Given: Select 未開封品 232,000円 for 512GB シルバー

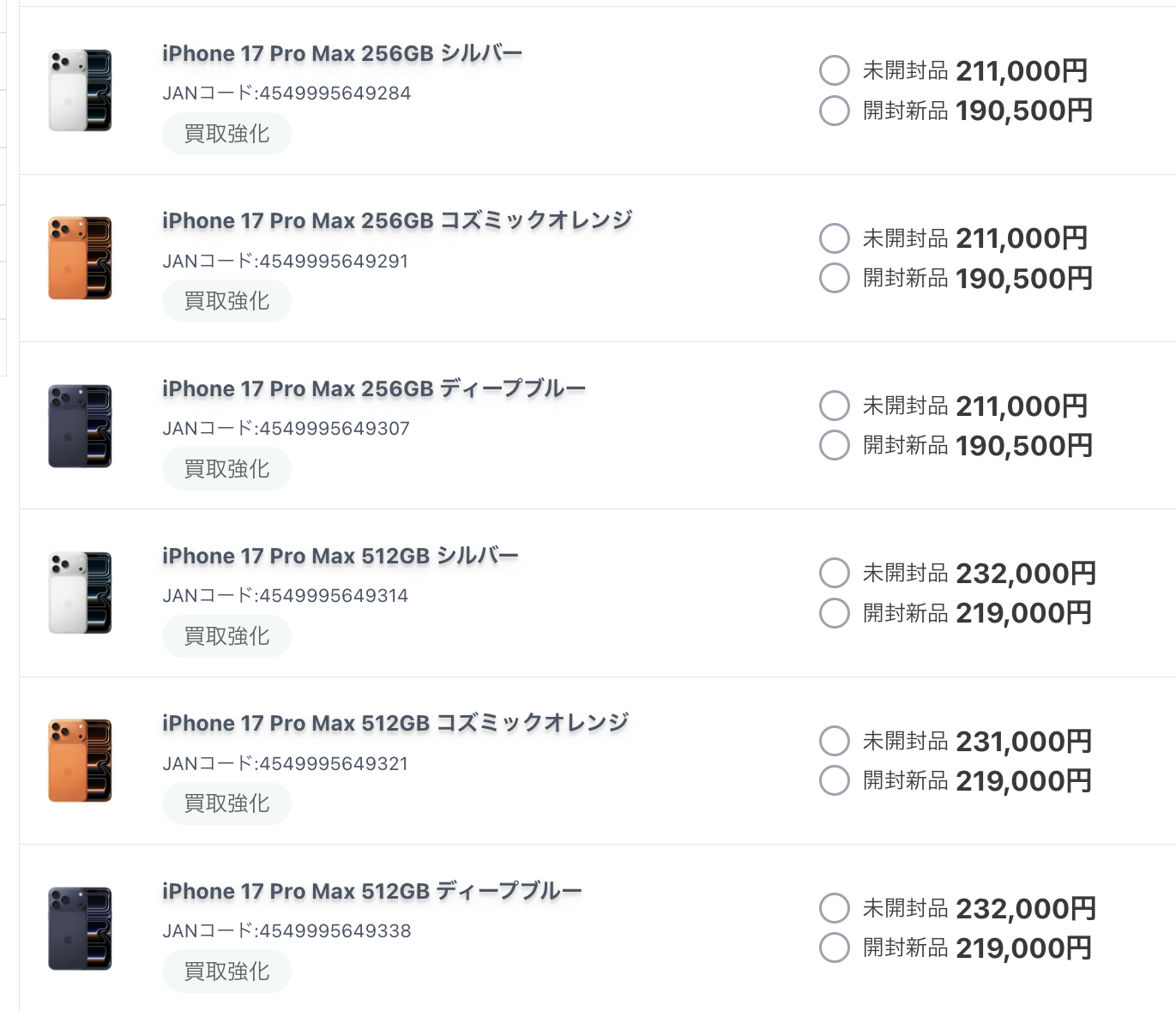Looking at the screenshot, I should 835,572.
